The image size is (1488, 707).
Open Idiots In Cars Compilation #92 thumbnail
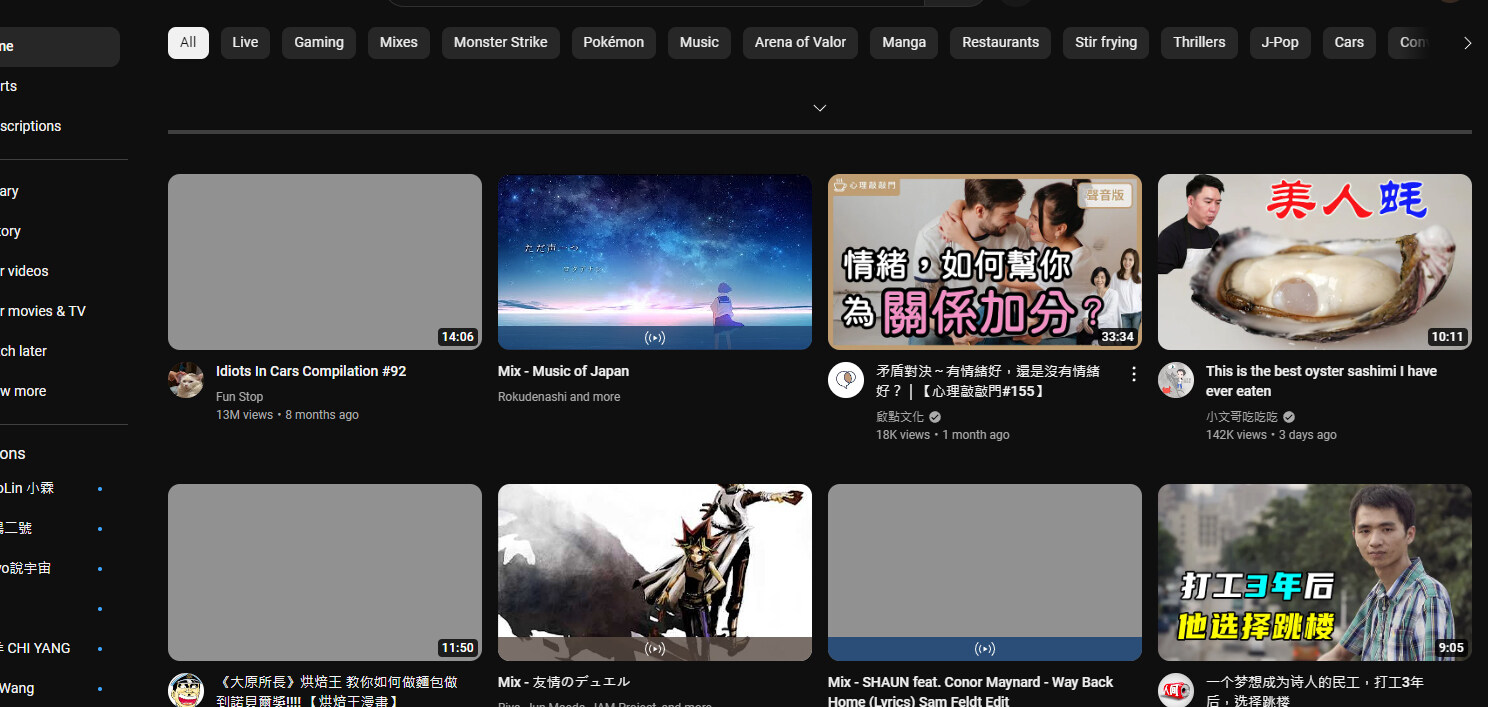[325, 262]
